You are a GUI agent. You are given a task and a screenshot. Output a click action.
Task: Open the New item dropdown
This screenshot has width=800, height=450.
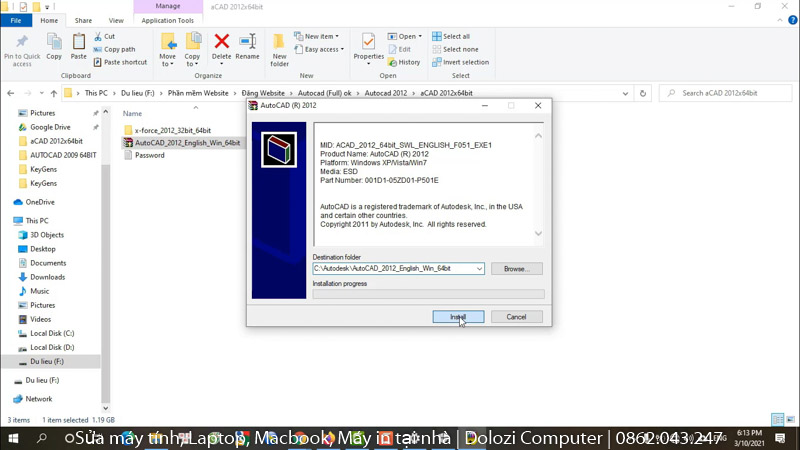pyautogui.click(x=316, y=37)
